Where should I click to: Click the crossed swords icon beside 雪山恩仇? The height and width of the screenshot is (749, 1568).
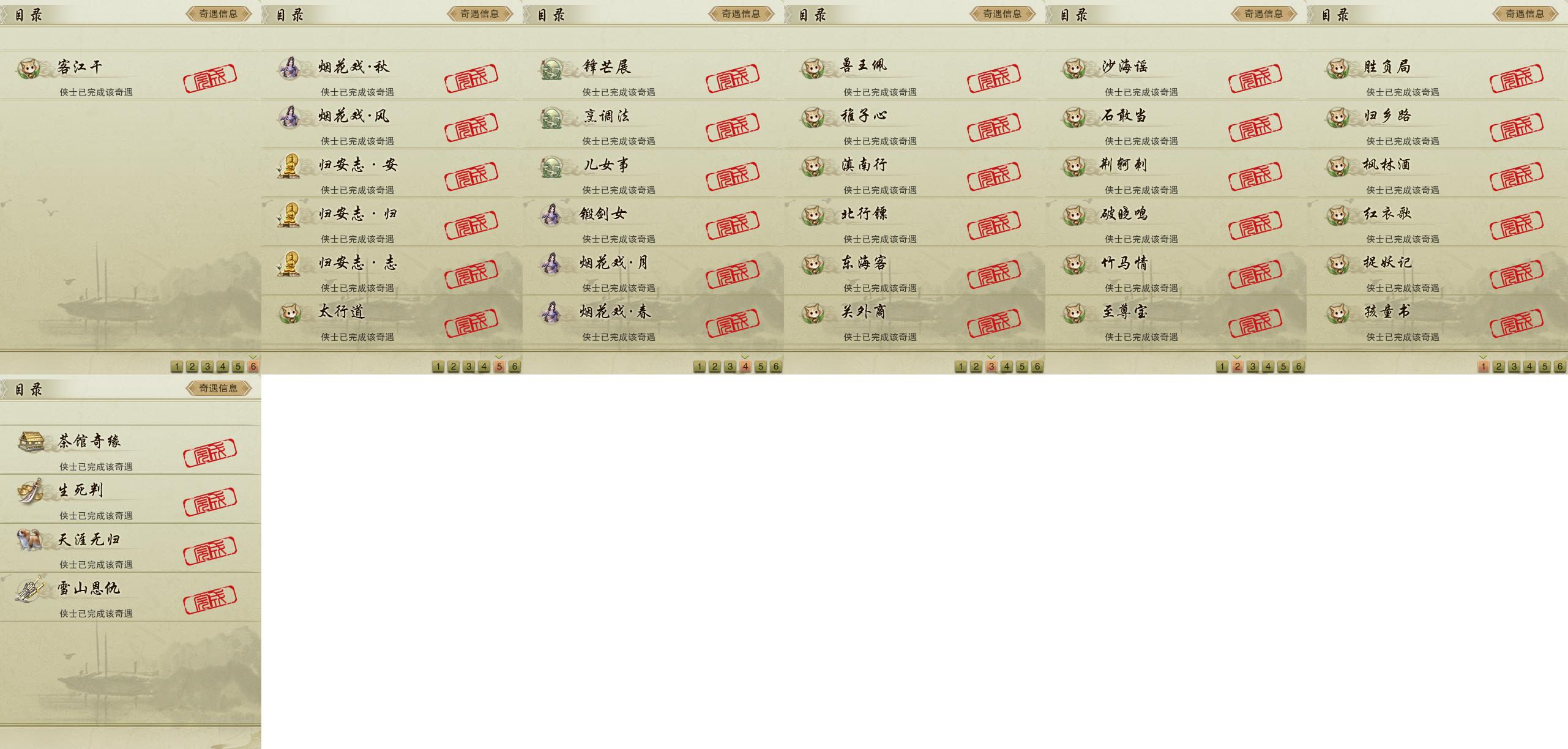click(31, 589)
